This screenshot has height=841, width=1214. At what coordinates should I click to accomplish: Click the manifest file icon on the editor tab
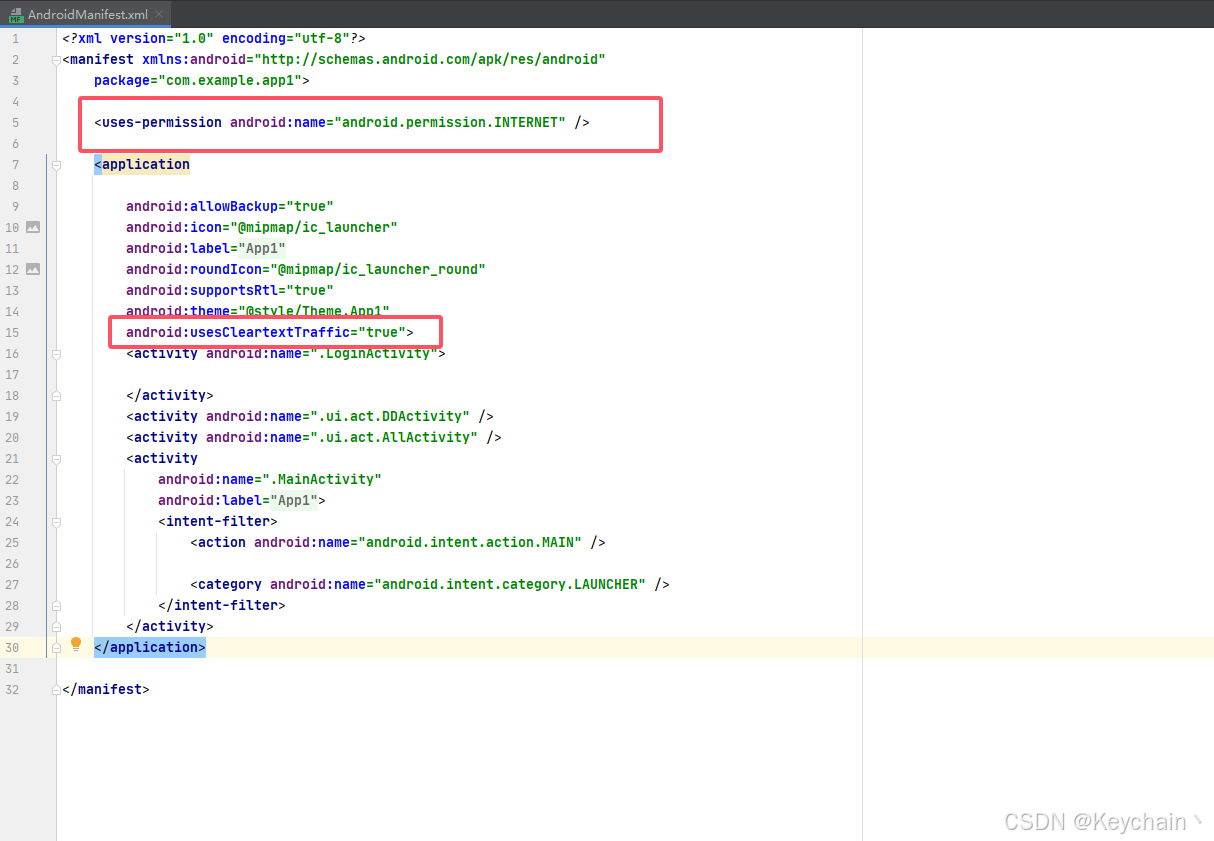(19, 14)
